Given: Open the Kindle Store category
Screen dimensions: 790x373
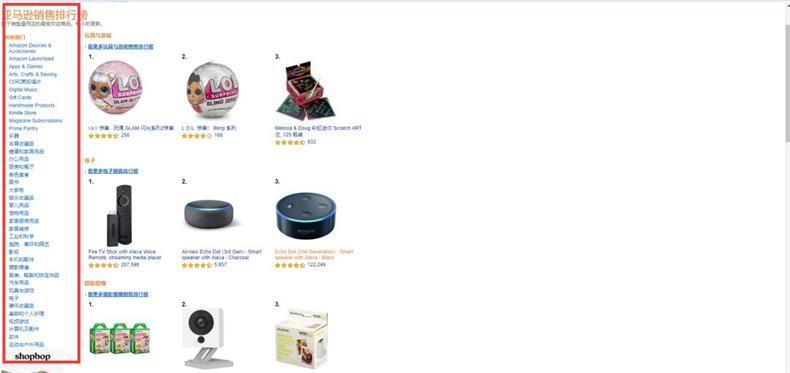Looking at the screenshot, I should [x=23, y=113].
